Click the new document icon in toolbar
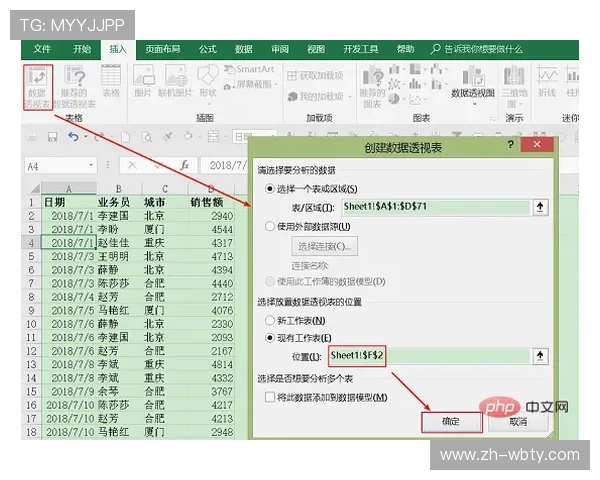Screen dimensions: 600x480 [x=125, y=137]
